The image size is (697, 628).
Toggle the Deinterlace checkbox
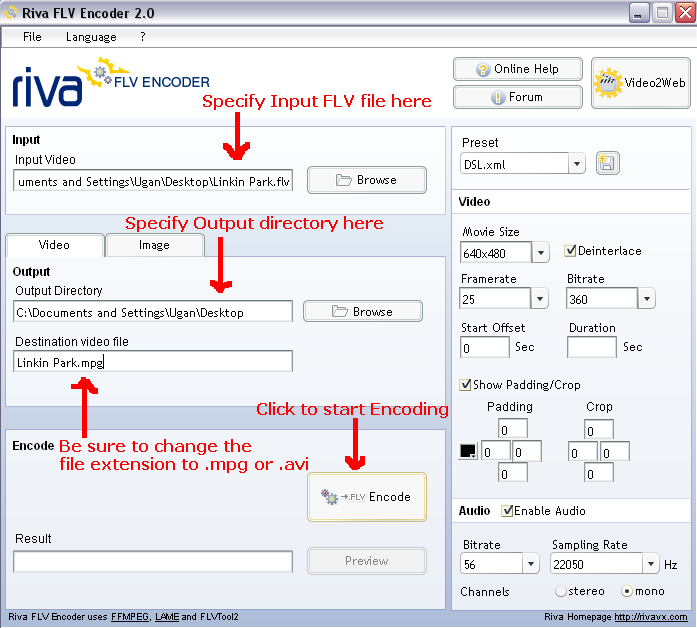pos(570,250)
